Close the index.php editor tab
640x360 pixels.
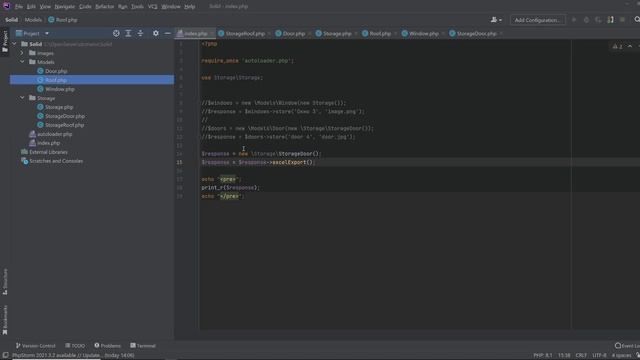pyautogui.click(x=211, y=34)
